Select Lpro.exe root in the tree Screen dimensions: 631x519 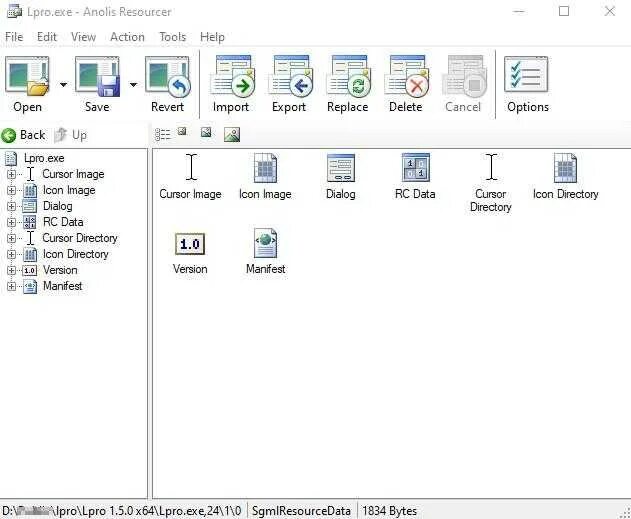(x=44, y=158)
